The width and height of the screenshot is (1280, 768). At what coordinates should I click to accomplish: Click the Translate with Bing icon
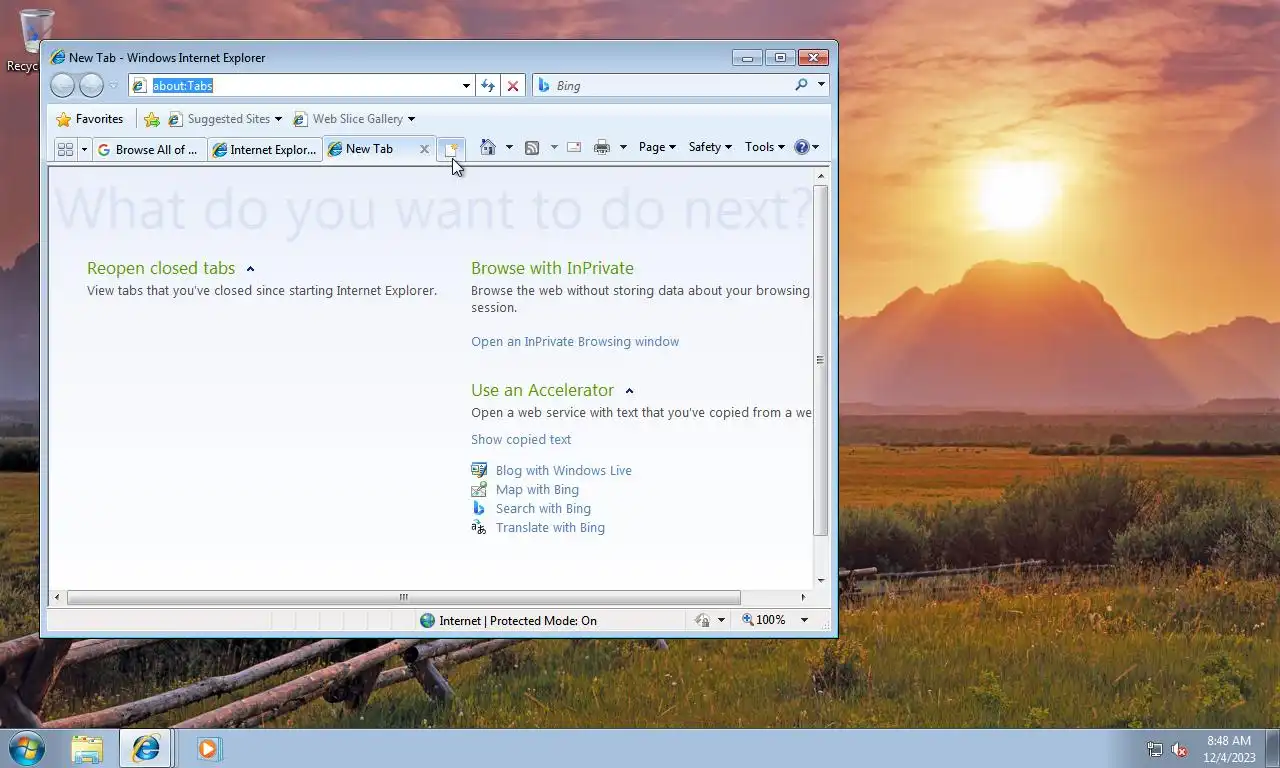point(479,527)
